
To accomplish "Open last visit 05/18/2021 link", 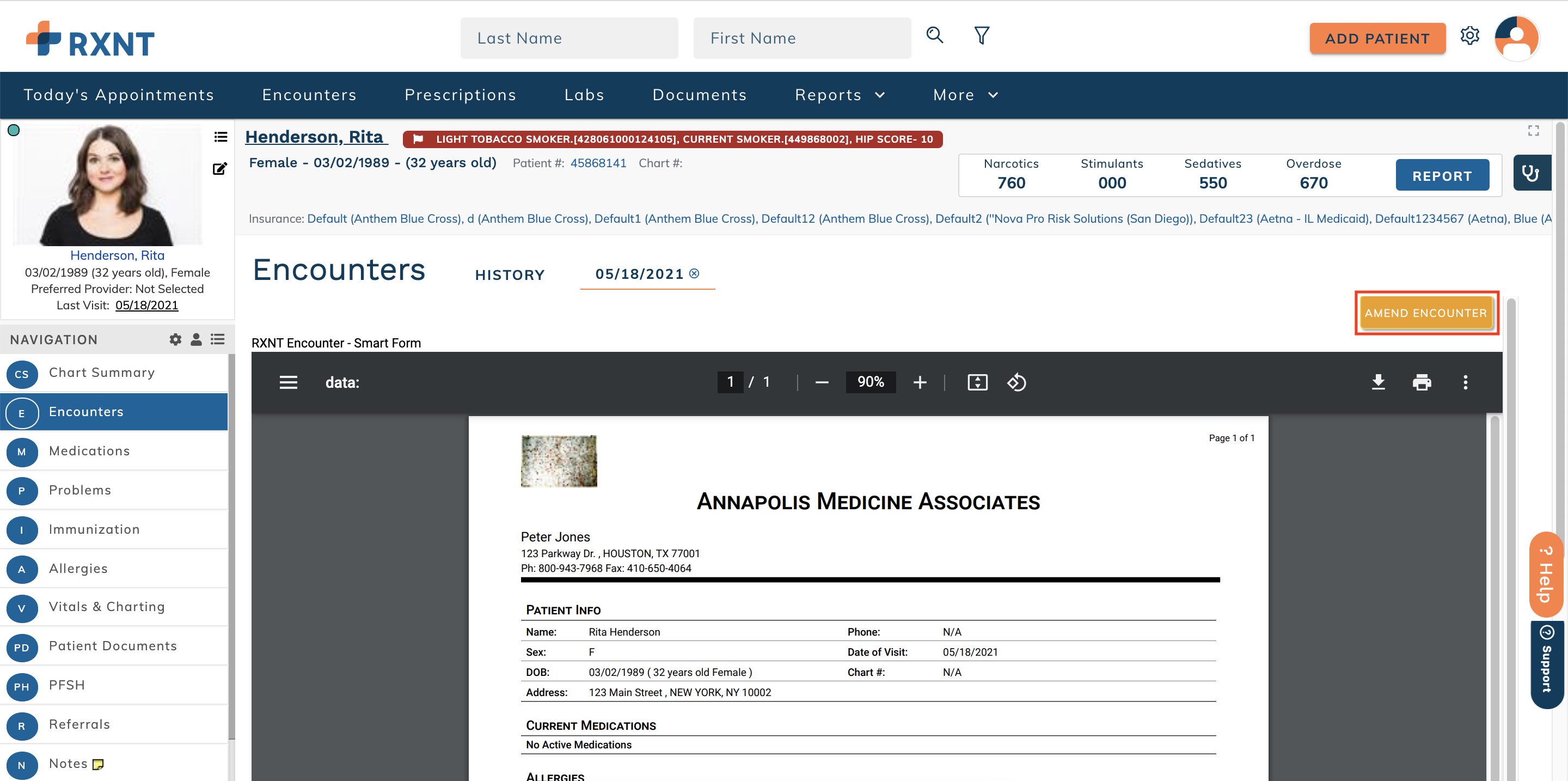I will 146,305.
